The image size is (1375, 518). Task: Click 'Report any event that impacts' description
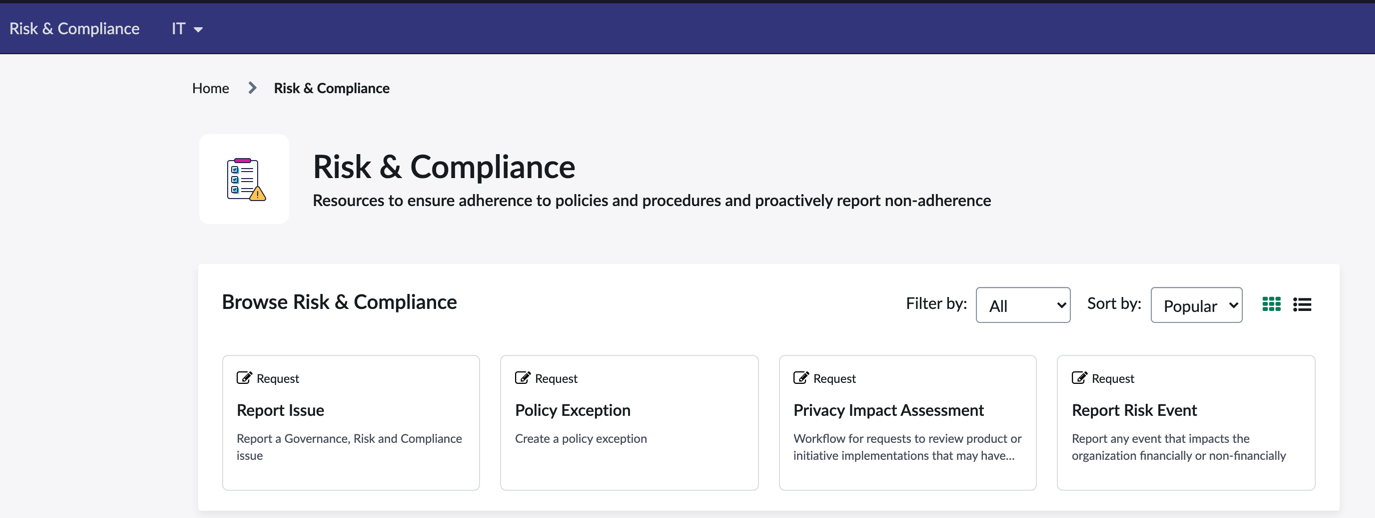[1179, 447]
